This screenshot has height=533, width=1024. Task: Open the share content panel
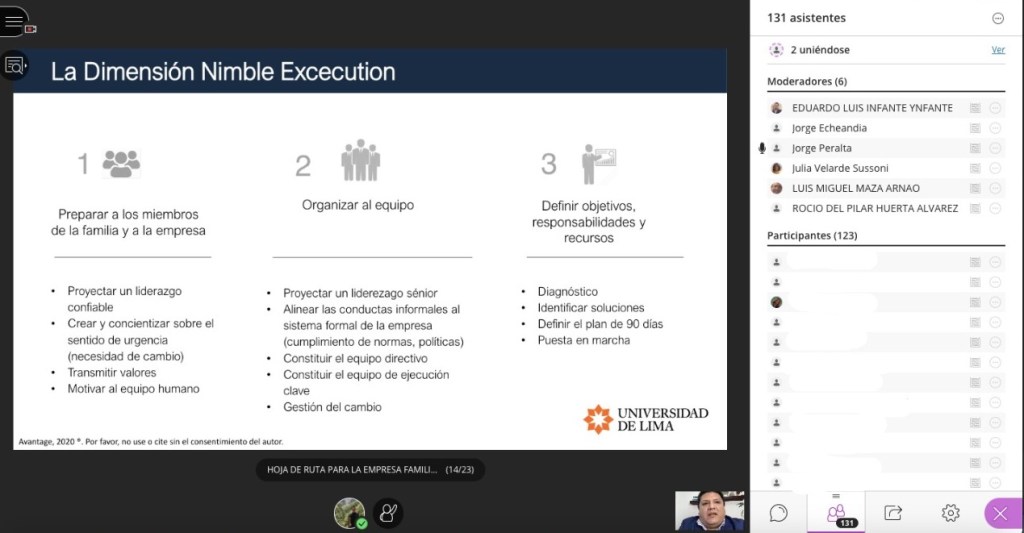(893, 513)
